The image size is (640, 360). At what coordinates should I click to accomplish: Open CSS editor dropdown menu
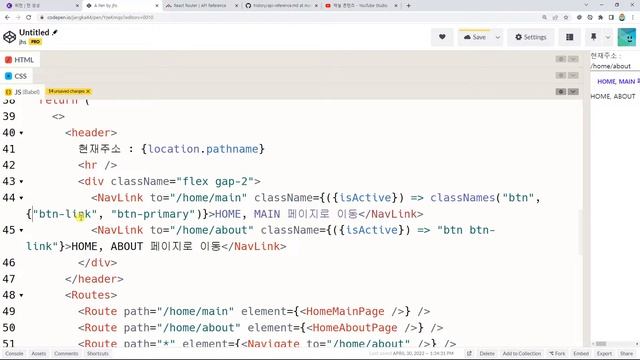point(573,76)
